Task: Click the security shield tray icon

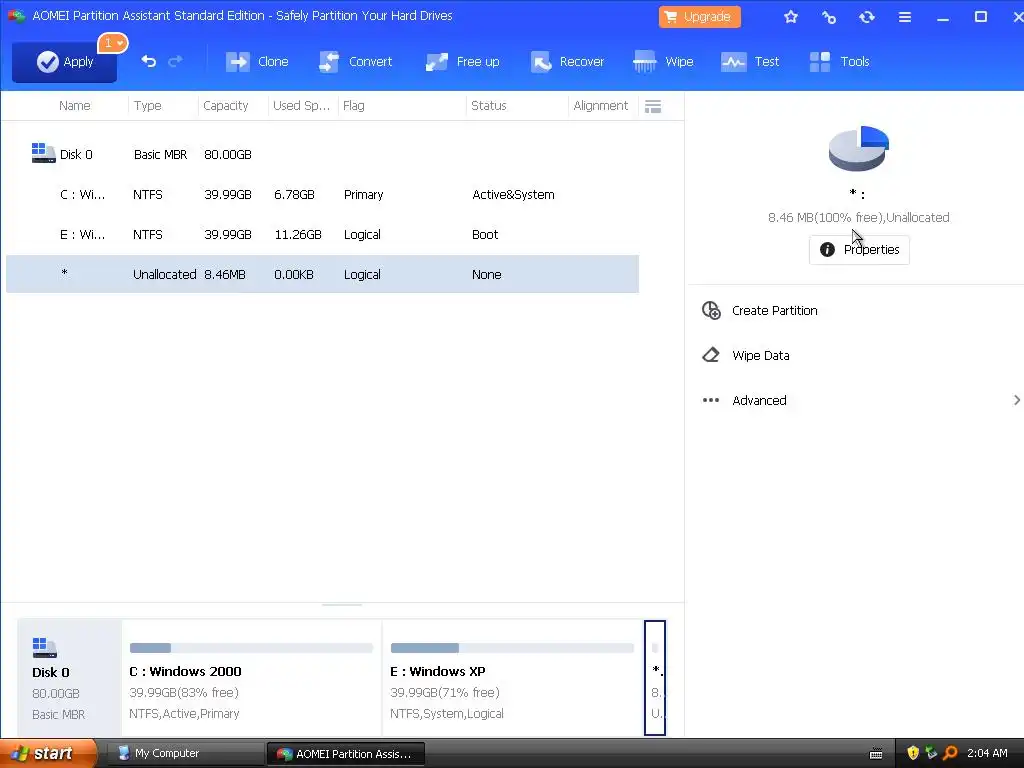Action: pyautogui.click(x=913, y=753)
